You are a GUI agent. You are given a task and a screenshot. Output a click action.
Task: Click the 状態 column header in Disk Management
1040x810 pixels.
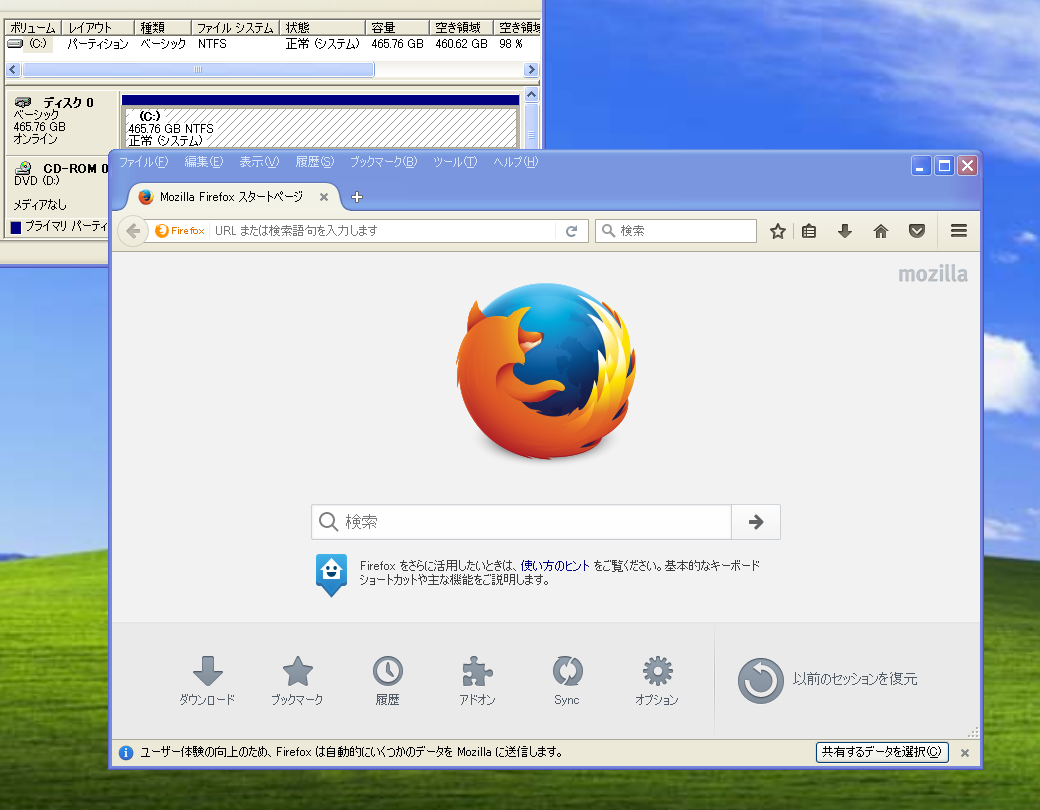pyautogui.click(x=323, y=27)
